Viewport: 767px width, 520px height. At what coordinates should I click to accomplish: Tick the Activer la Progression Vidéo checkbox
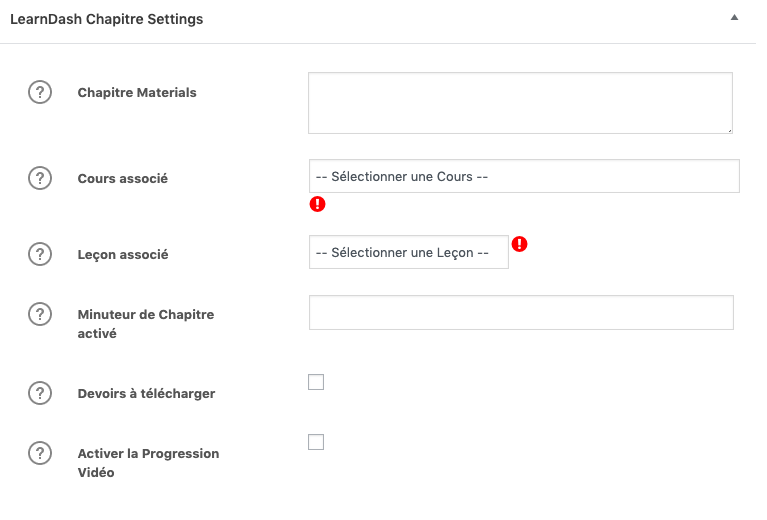316,442
